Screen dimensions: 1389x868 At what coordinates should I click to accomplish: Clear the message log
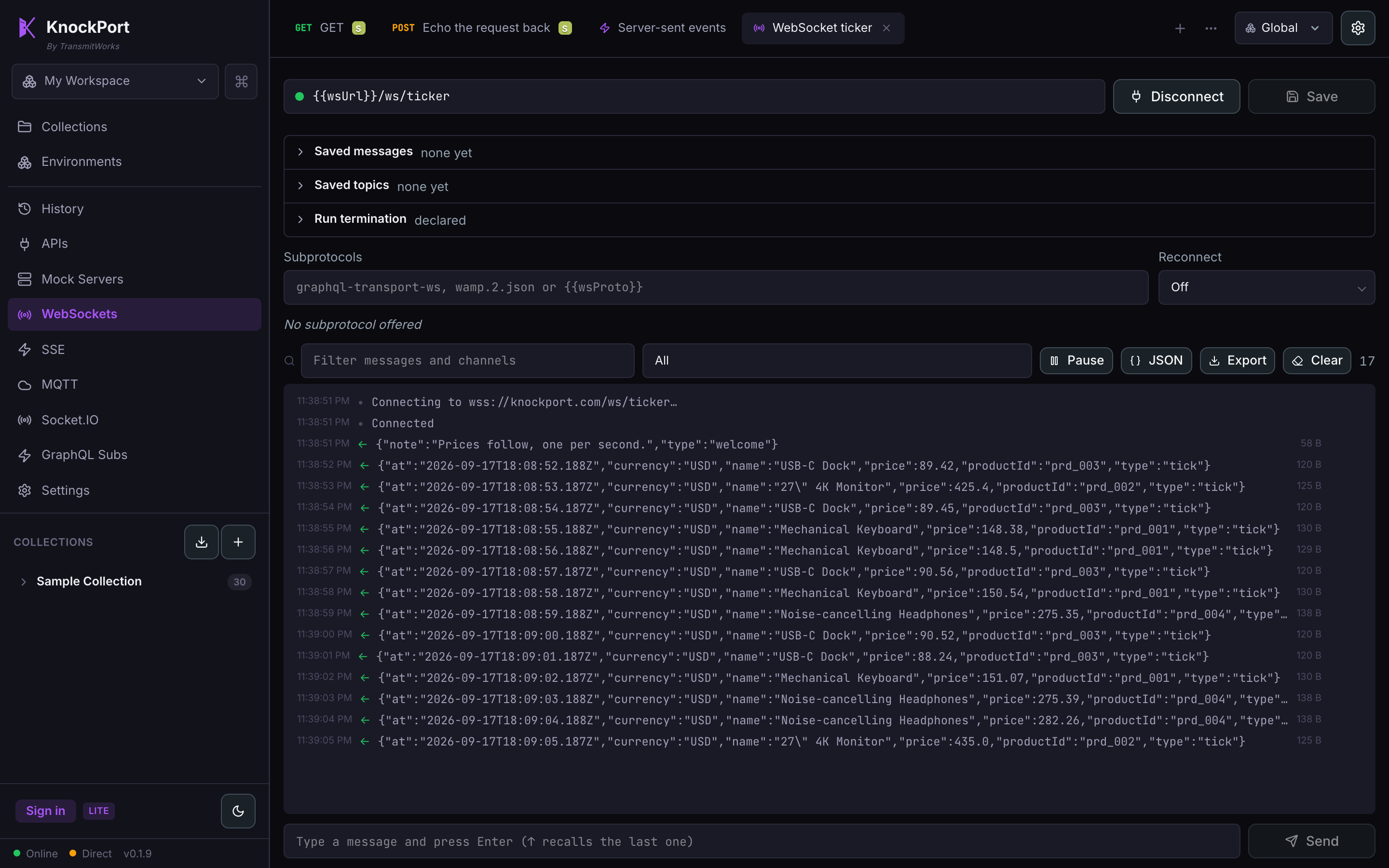click(x=1317, y=361)
